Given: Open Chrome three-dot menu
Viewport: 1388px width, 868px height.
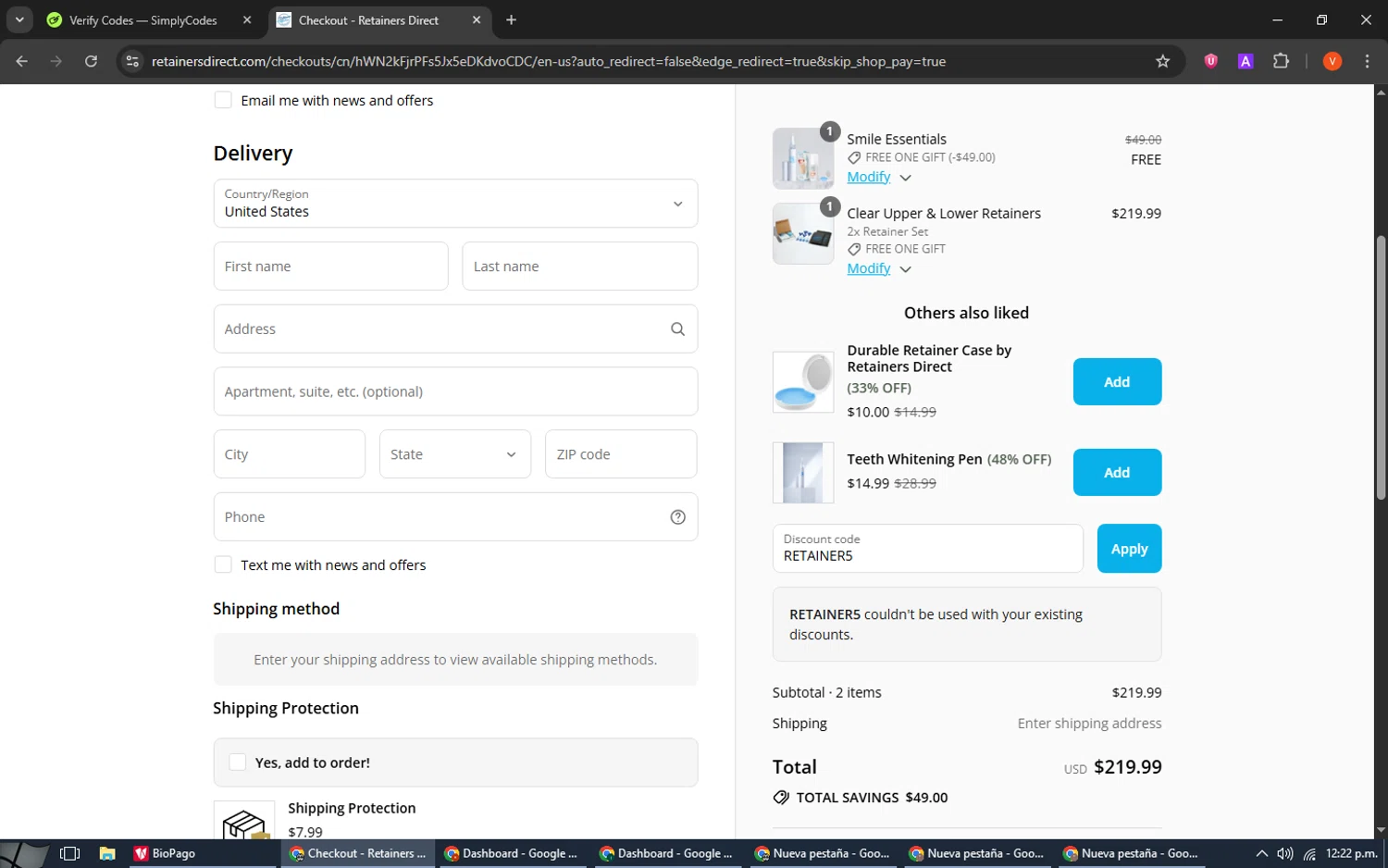Looking at the screenshot, I should pos(1367,61).
